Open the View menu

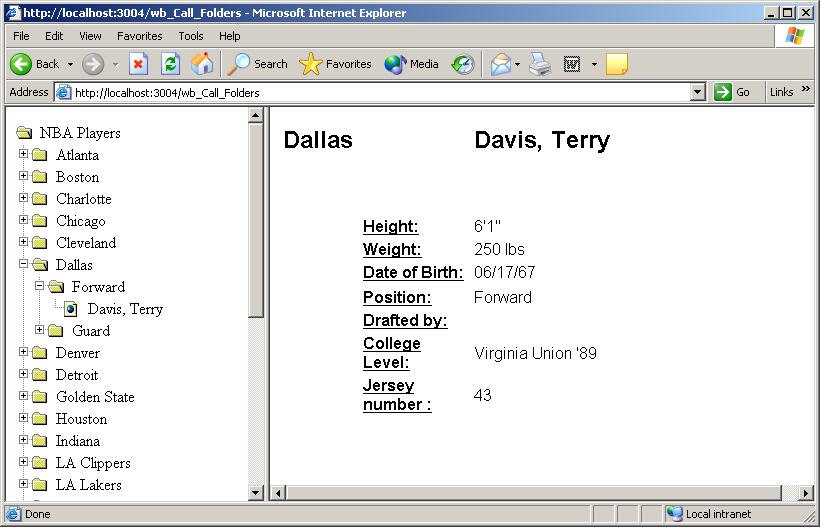(x=90, y=36)
